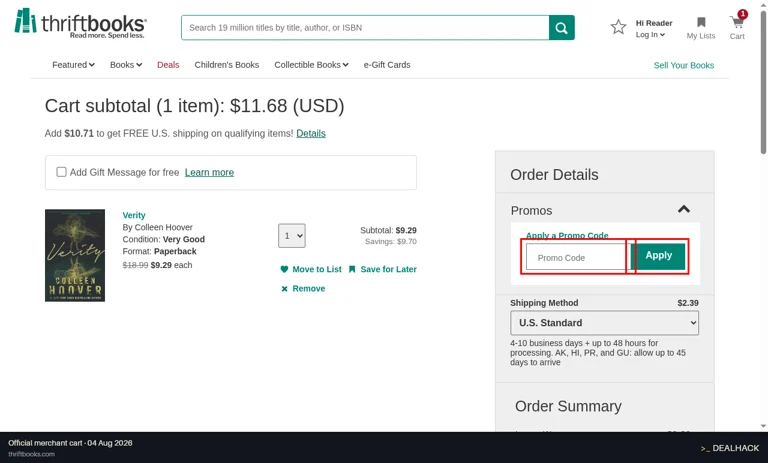Remove Verity using the X link

point(303,289)
